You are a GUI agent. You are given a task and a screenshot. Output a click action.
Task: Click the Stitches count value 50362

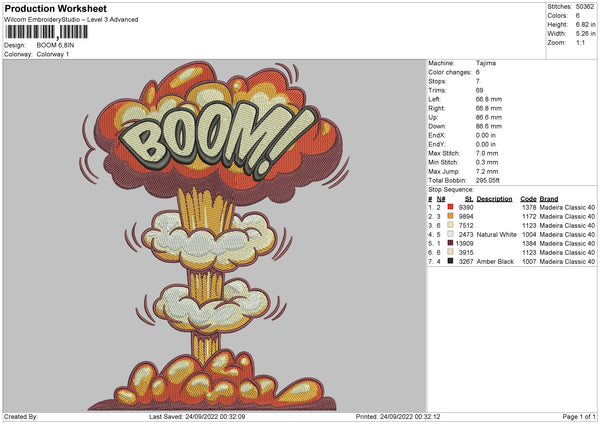pyautogui.click(x=585, y=6)
